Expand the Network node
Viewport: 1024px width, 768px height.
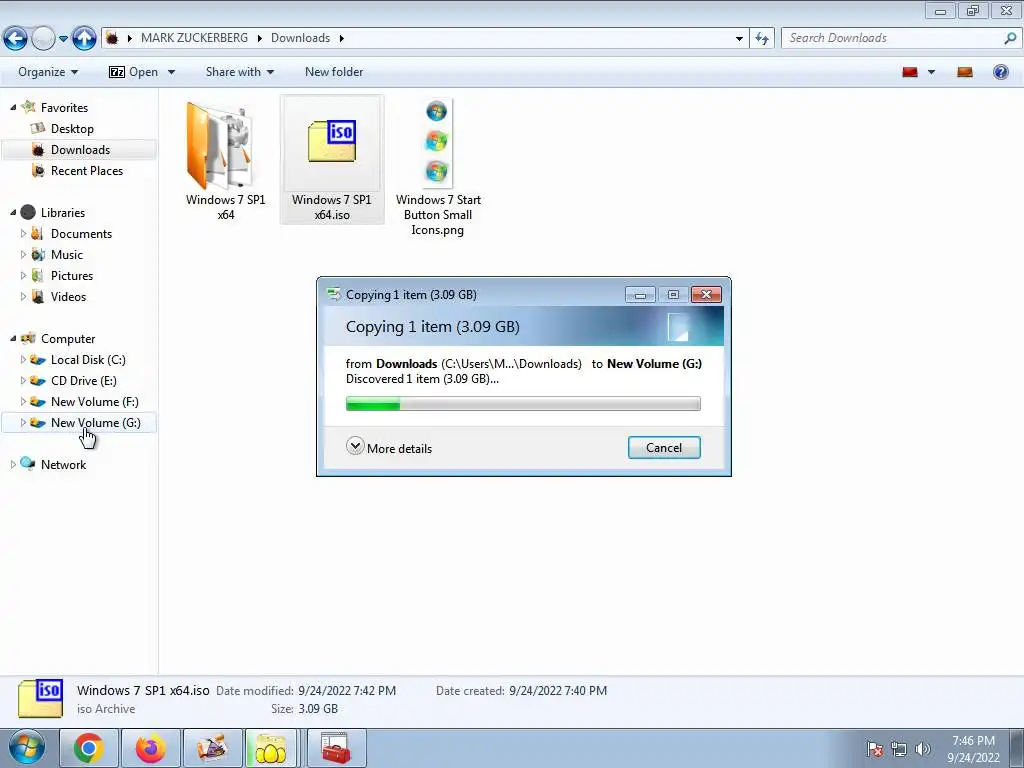point(13,464)
